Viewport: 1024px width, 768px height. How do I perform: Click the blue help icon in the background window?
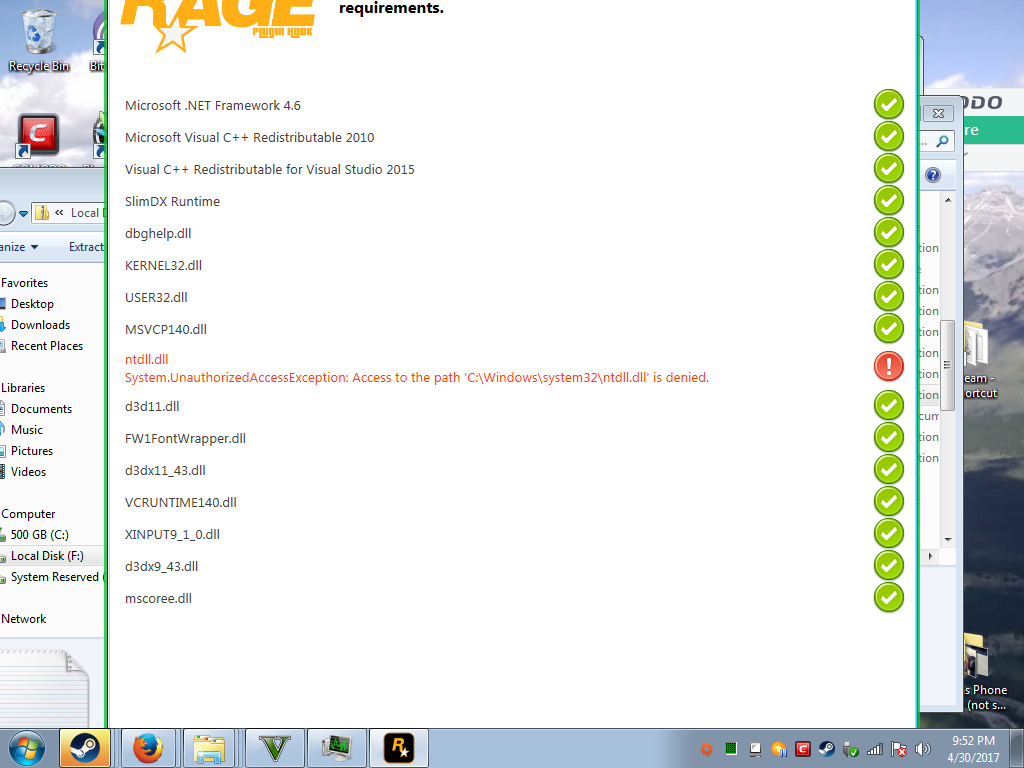point(933,175)
